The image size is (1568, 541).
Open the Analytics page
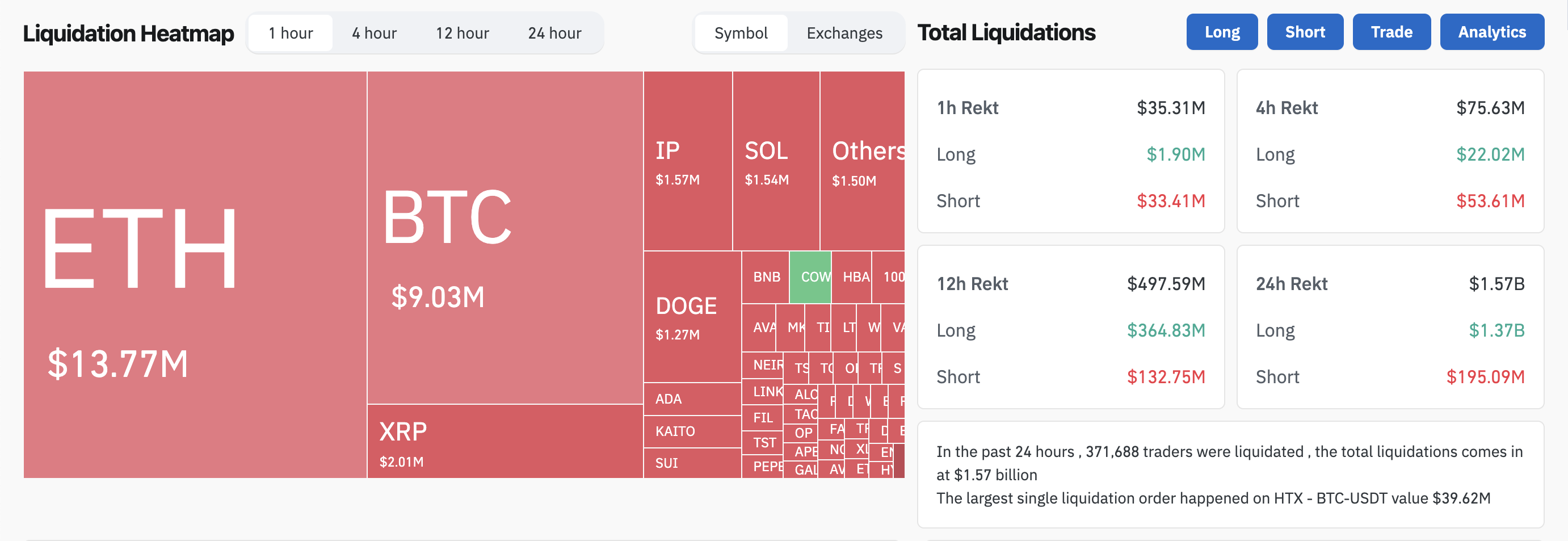(x=1492, y=32)
